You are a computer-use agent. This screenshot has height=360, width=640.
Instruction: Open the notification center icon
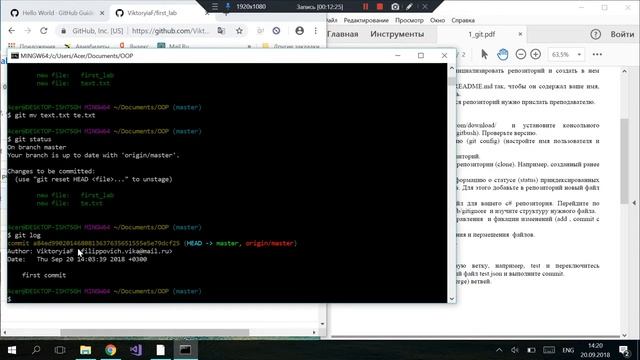624,350
